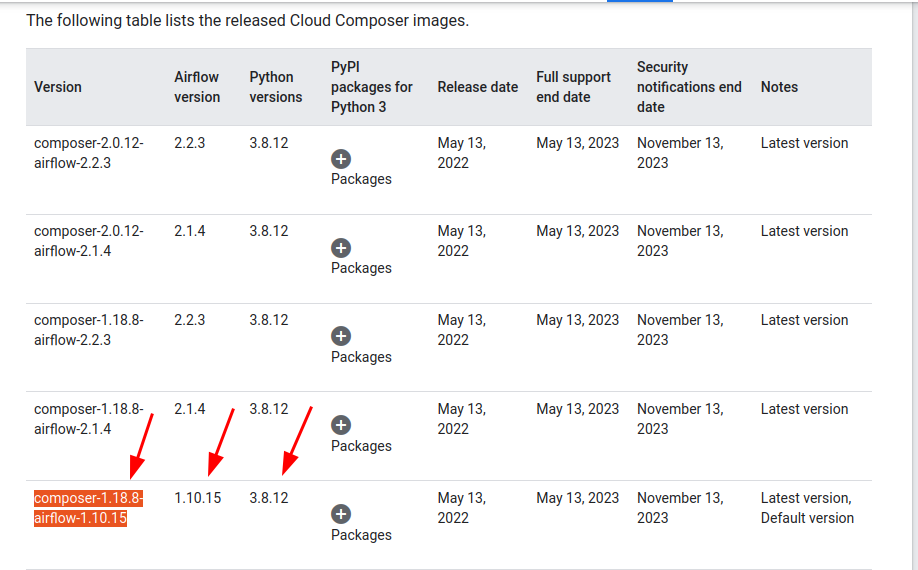This screenshot has width=918, height=570.
Task: Click the Release date column header
Action: click(478, 87)
